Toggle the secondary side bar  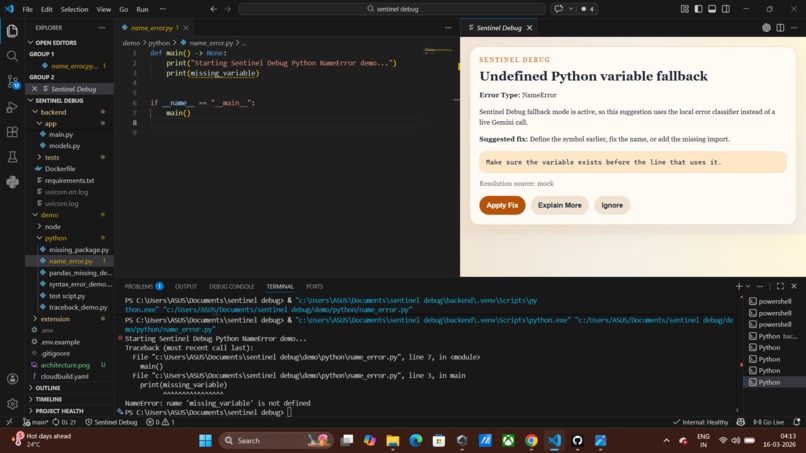pos(726,9)
